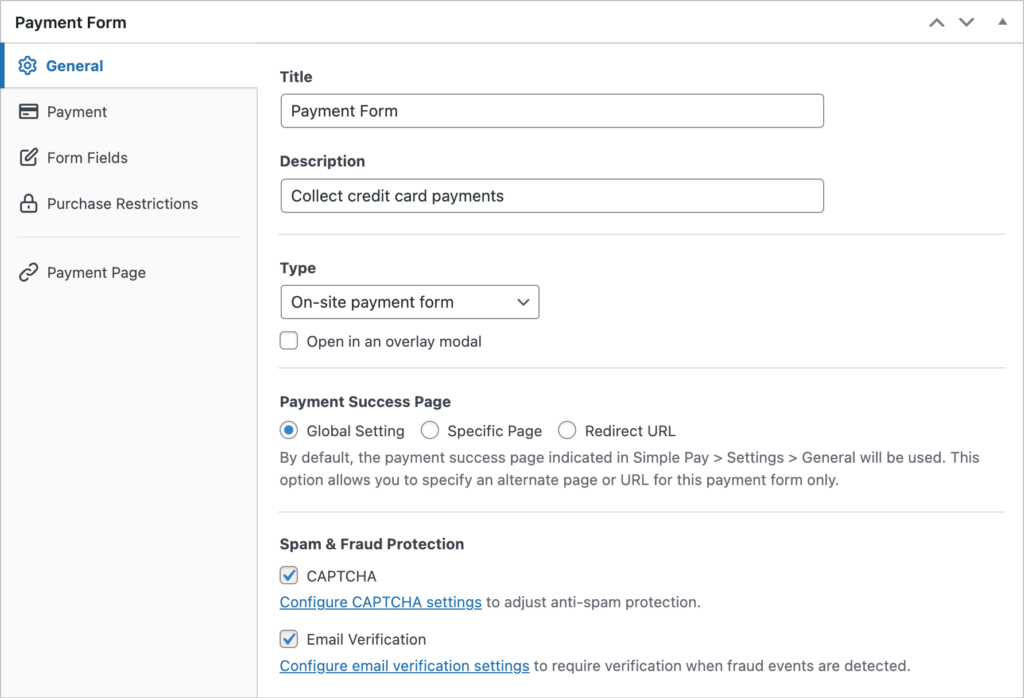Choose the Redirect URL radio option
Screen dimensions: 1024x698
pos(567,431)
